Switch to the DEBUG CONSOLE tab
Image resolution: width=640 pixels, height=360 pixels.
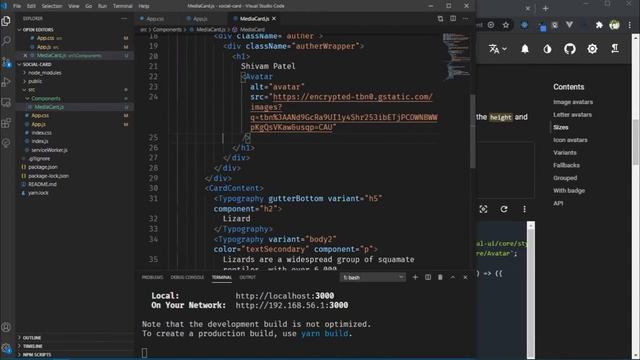(187, 278)
